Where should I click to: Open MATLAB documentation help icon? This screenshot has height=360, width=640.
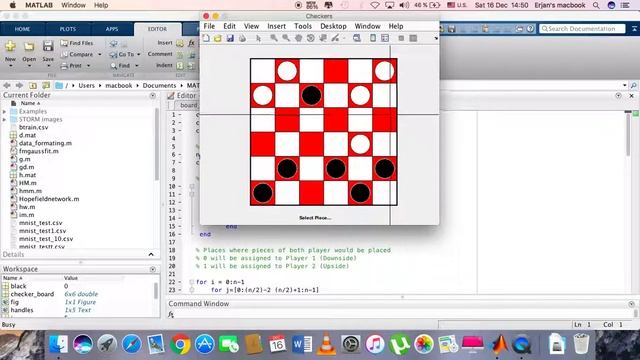coord(530,29)
